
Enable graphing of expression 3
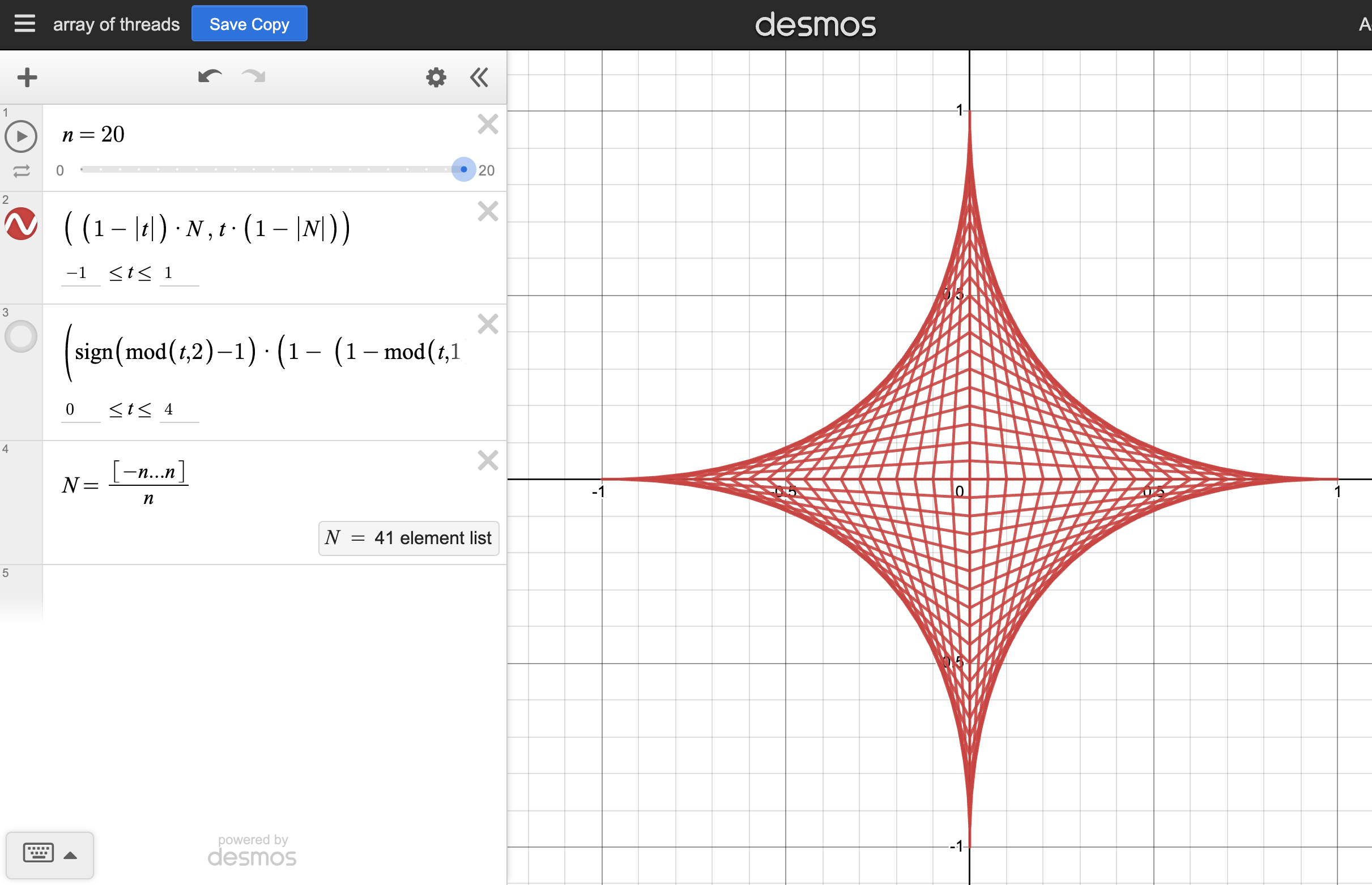pos(21,337)
